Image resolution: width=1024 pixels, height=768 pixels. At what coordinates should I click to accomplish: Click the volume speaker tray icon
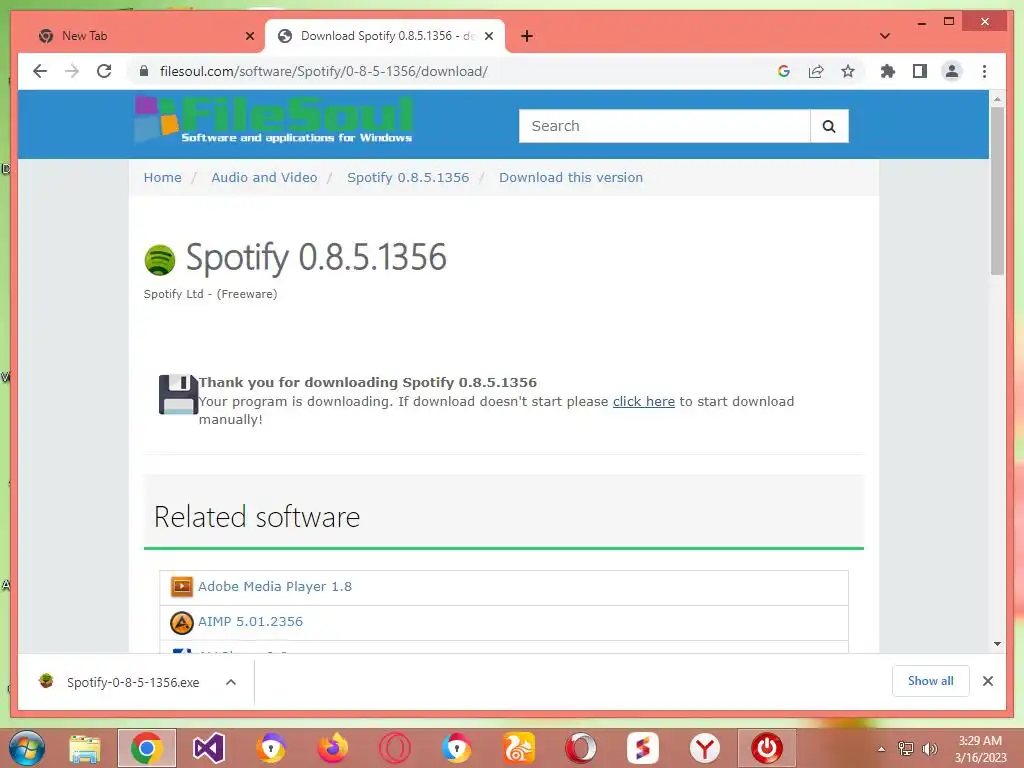click(x=929, y=748)
